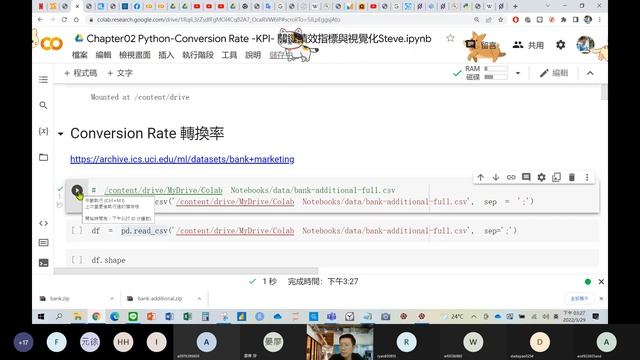Open the 說明 menu
Screen dimensions: 640x360
(x=253, y=55)
